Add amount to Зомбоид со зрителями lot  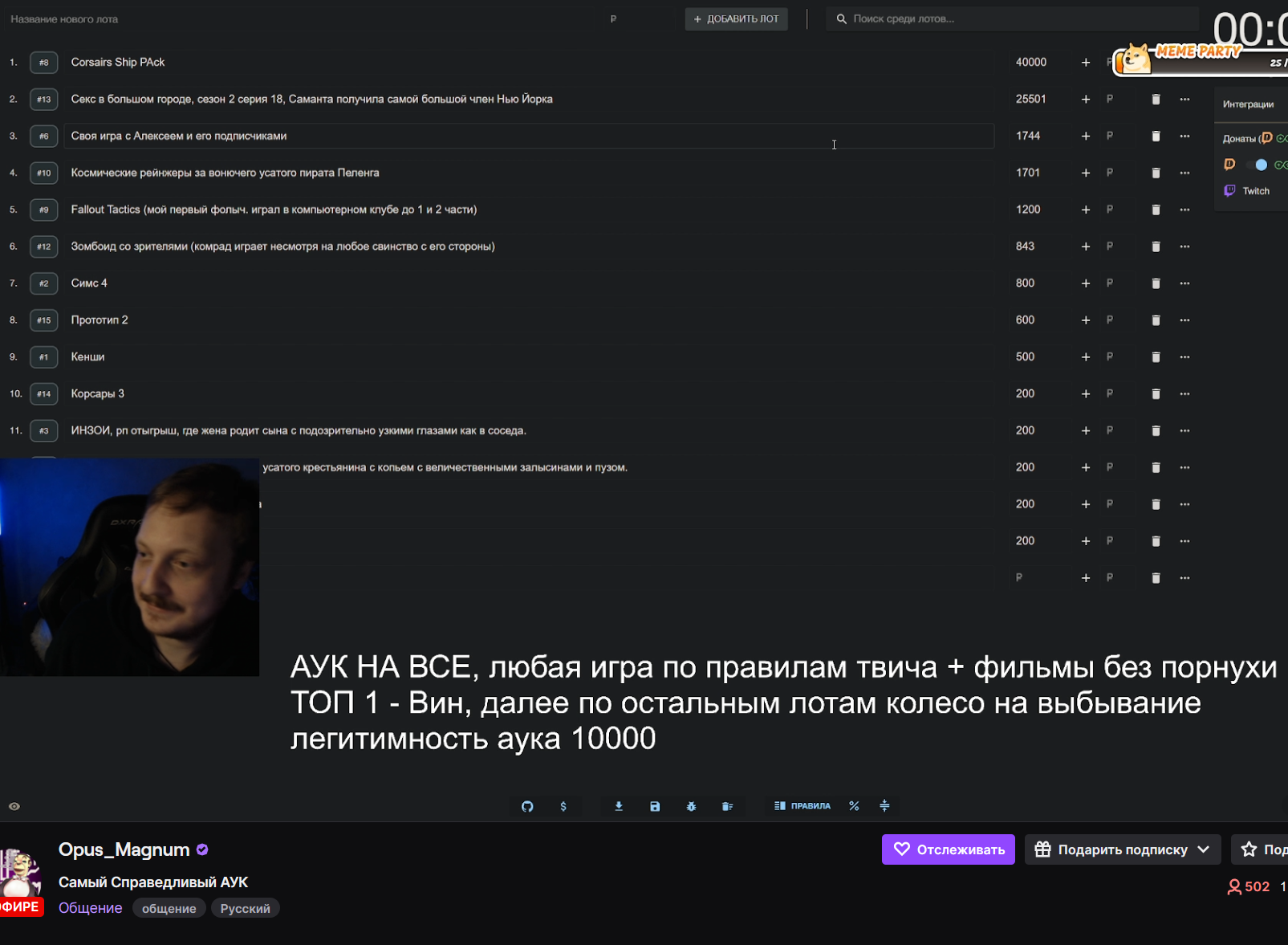click(1085, 246)
